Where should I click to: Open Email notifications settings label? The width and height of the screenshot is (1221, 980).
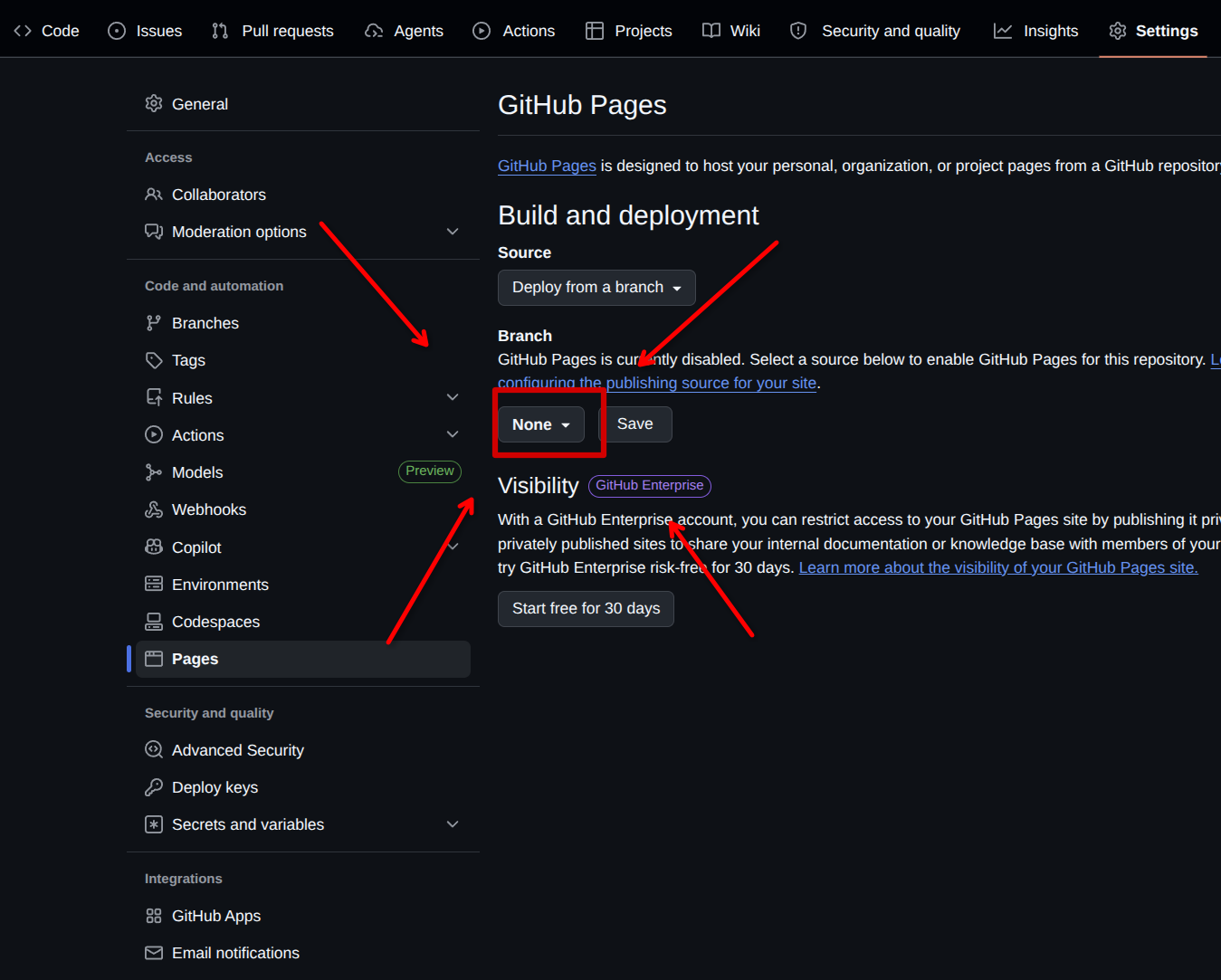click(235, 953)
